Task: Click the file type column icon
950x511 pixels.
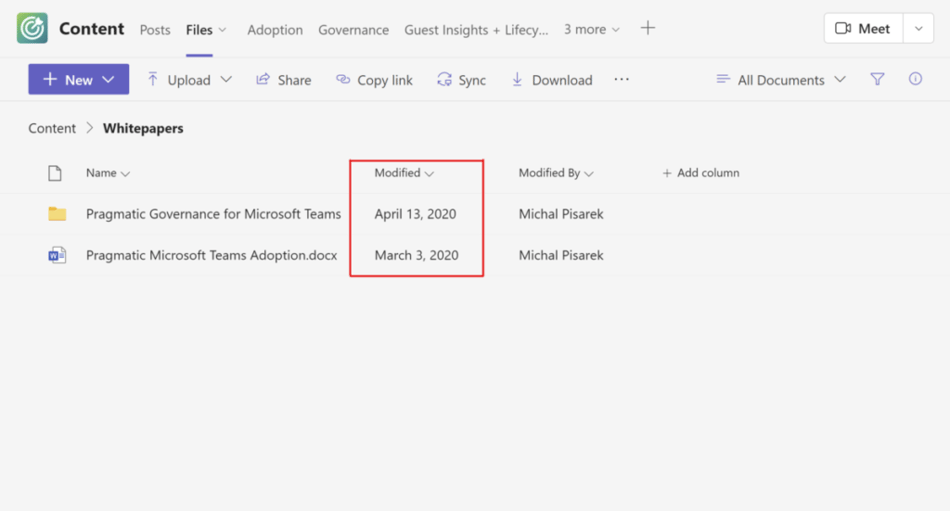Action: click(x=55, y=173)
